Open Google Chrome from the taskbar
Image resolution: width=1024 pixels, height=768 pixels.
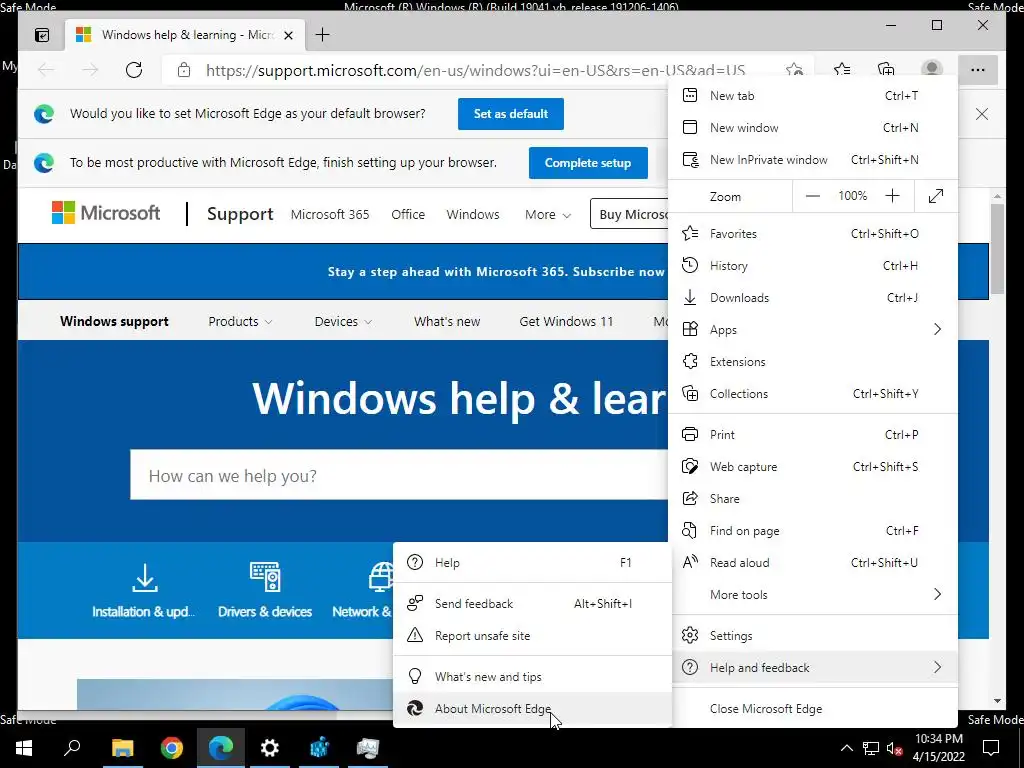pyautogui.click(x=172, y=747)
